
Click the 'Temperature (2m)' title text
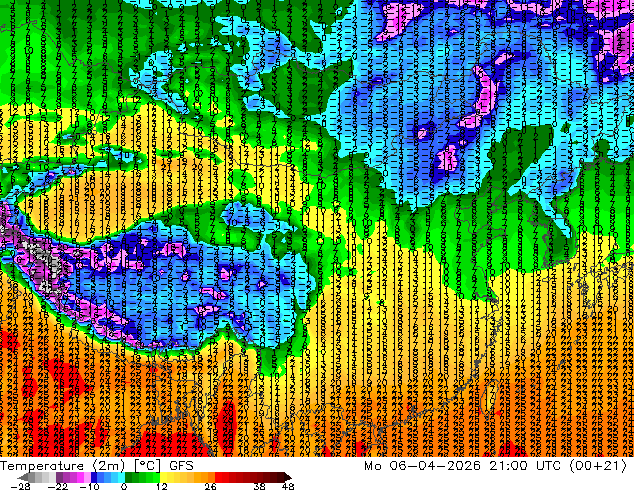(62, 466)
